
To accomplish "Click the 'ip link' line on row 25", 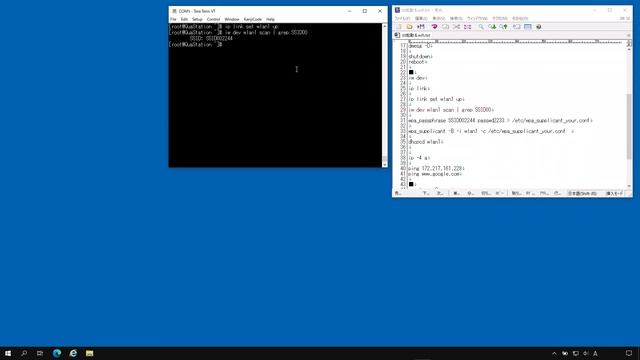I will (x=419, y=88).
